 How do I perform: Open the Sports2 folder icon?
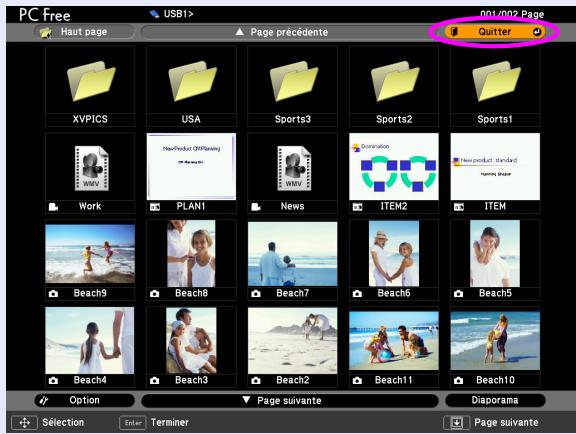pyautogui.click(x=395, y=81)
